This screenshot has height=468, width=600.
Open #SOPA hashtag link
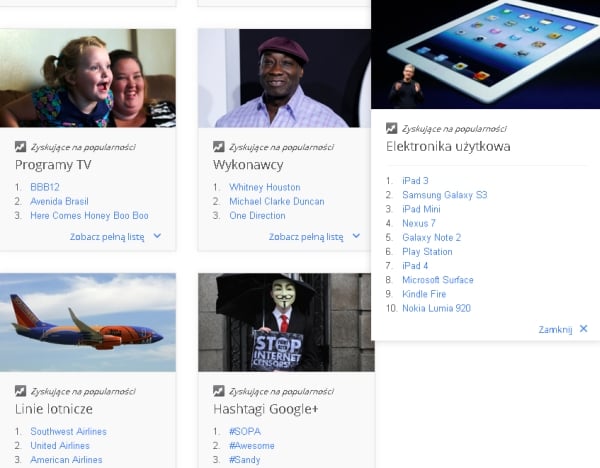(x=245, y=431)
